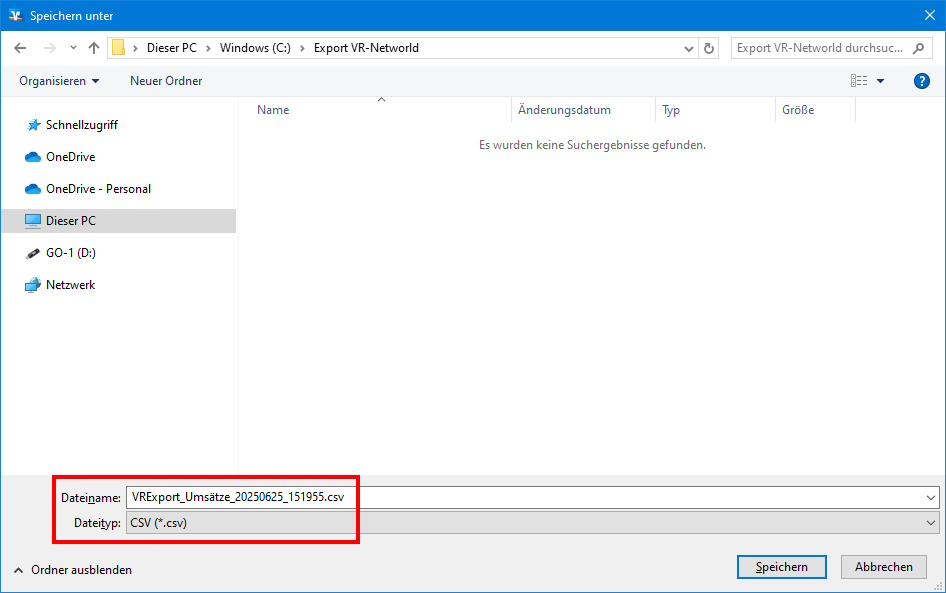
Task: Open help with the question mark icon
Action: [921, 81]
